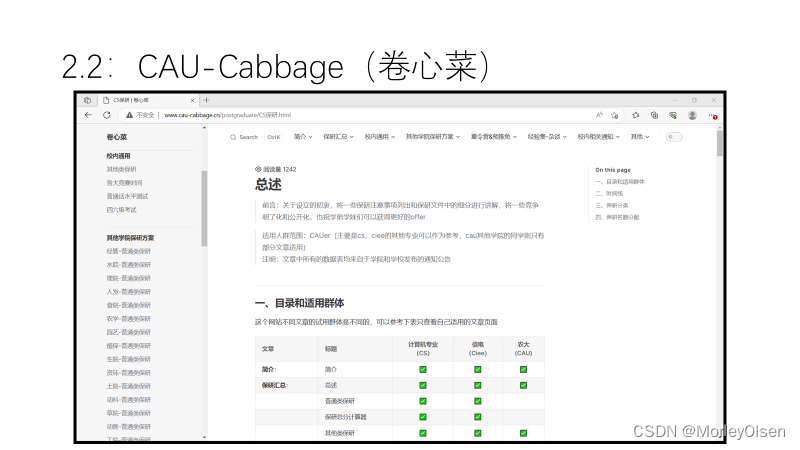This screenshot has height=450, width=800.
Task: Click 保研总分计算器 link in the table
Action: coord(345,417)
